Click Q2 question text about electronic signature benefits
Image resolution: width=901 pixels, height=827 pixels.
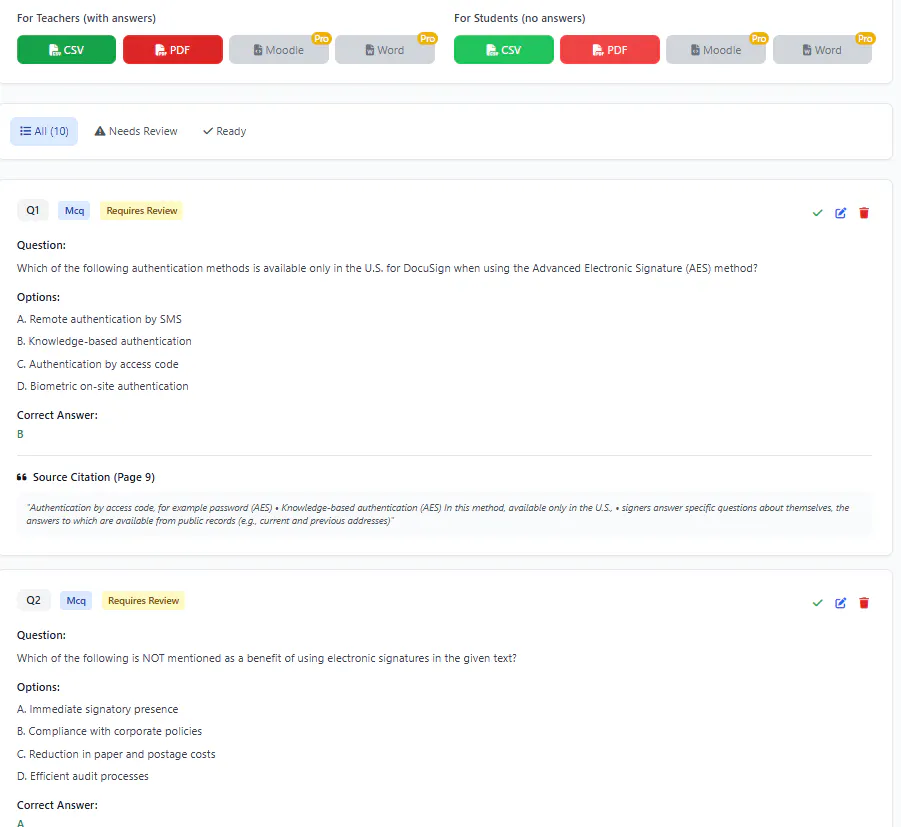267,658
